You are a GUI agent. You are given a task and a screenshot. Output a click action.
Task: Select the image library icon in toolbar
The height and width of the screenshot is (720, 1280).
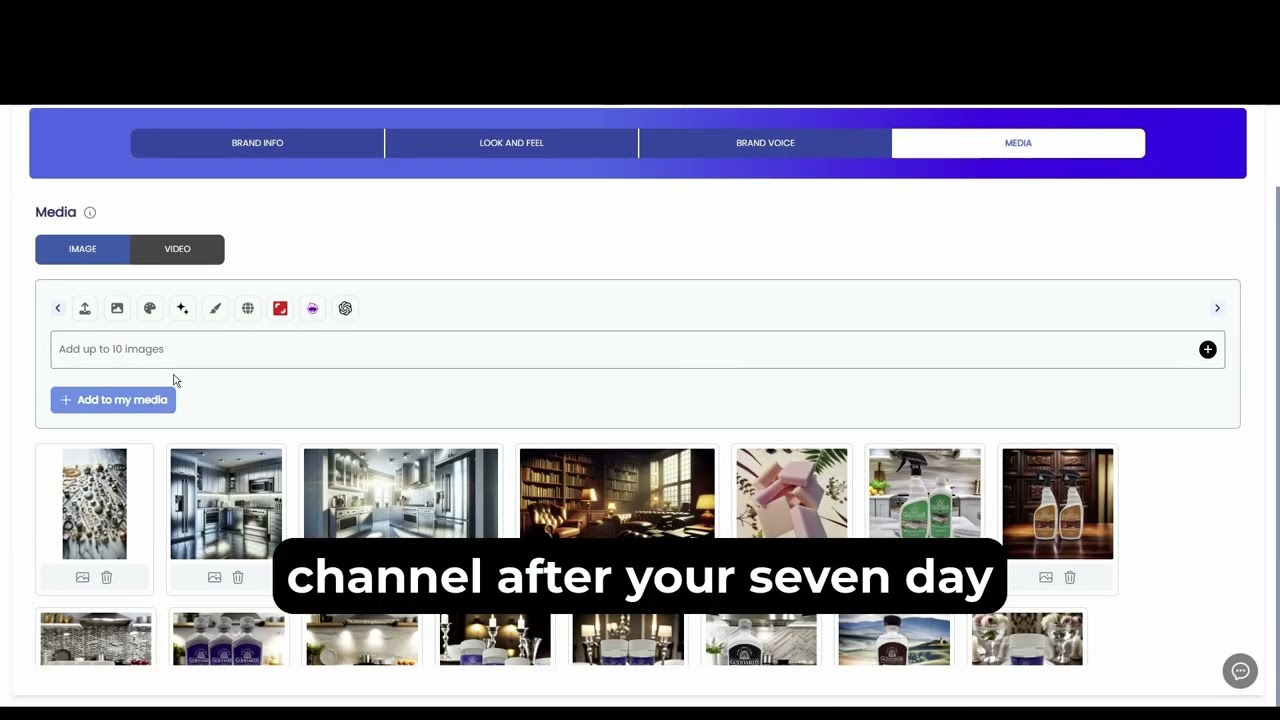[117, 308]
